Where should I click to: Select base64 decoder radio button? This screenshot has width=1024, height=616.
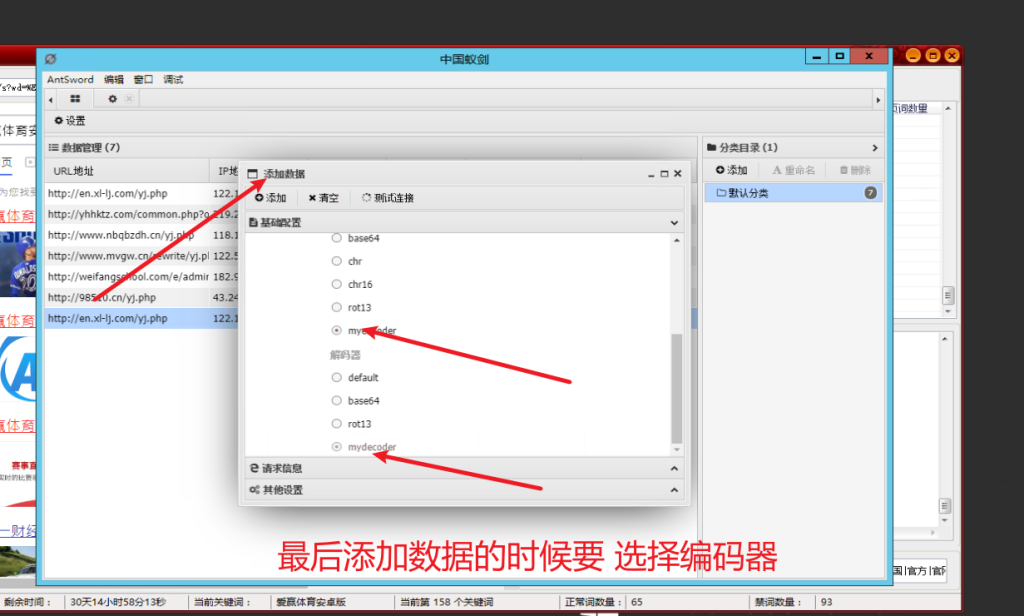click(x=337, y=401)
